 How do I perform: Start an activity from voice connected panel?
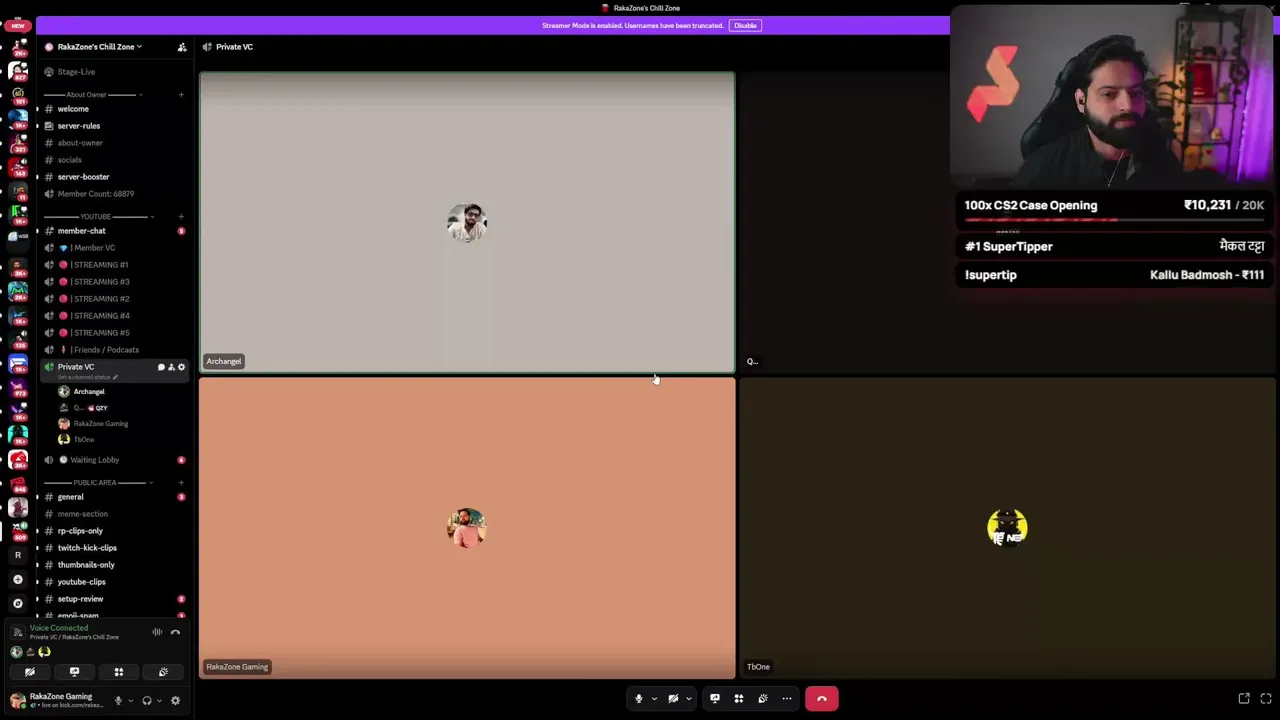tap(118, 672)
